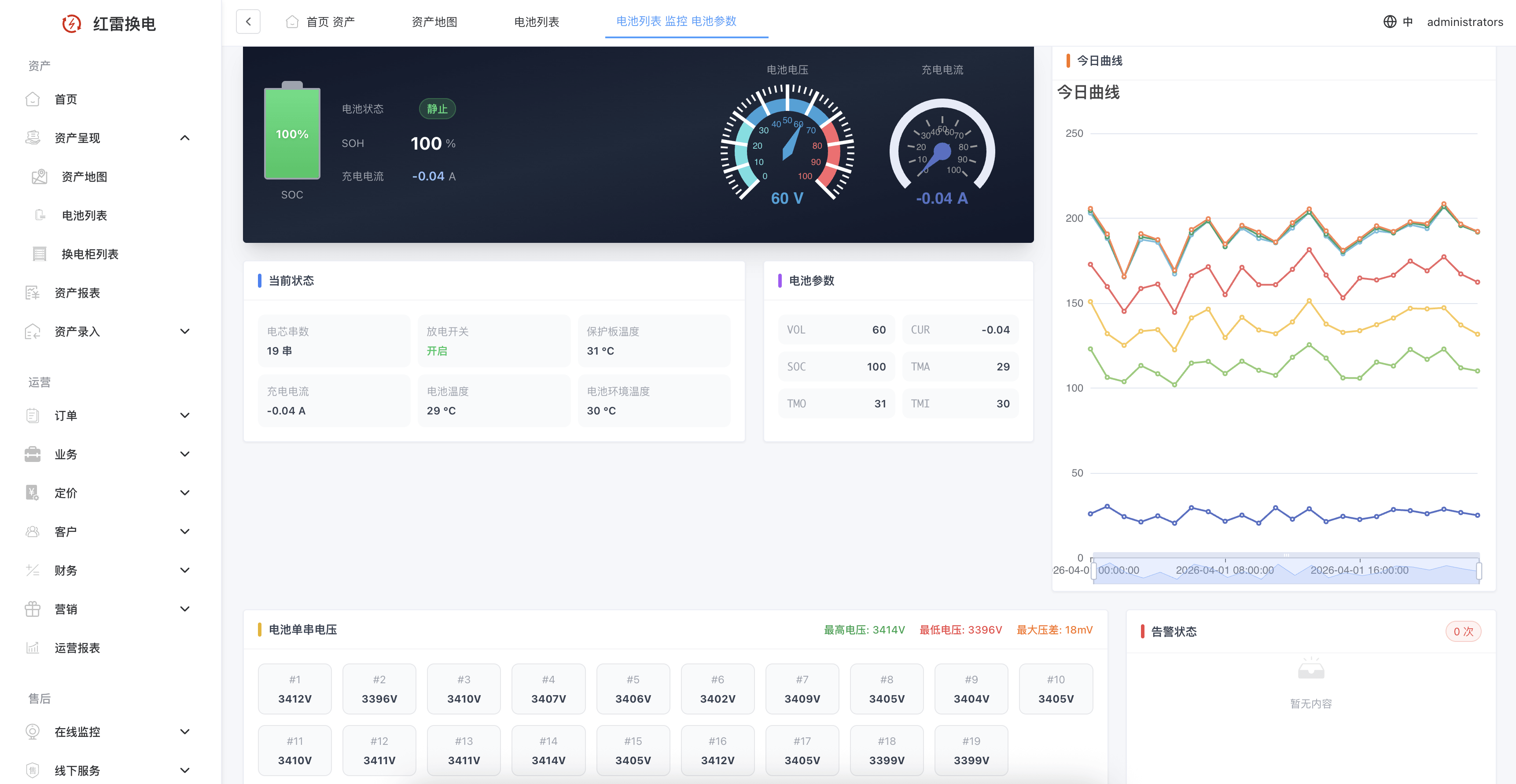This screenshot has height=784, width=1516.
Task: Open the 电池列表 tab
Action: (536, 22)
